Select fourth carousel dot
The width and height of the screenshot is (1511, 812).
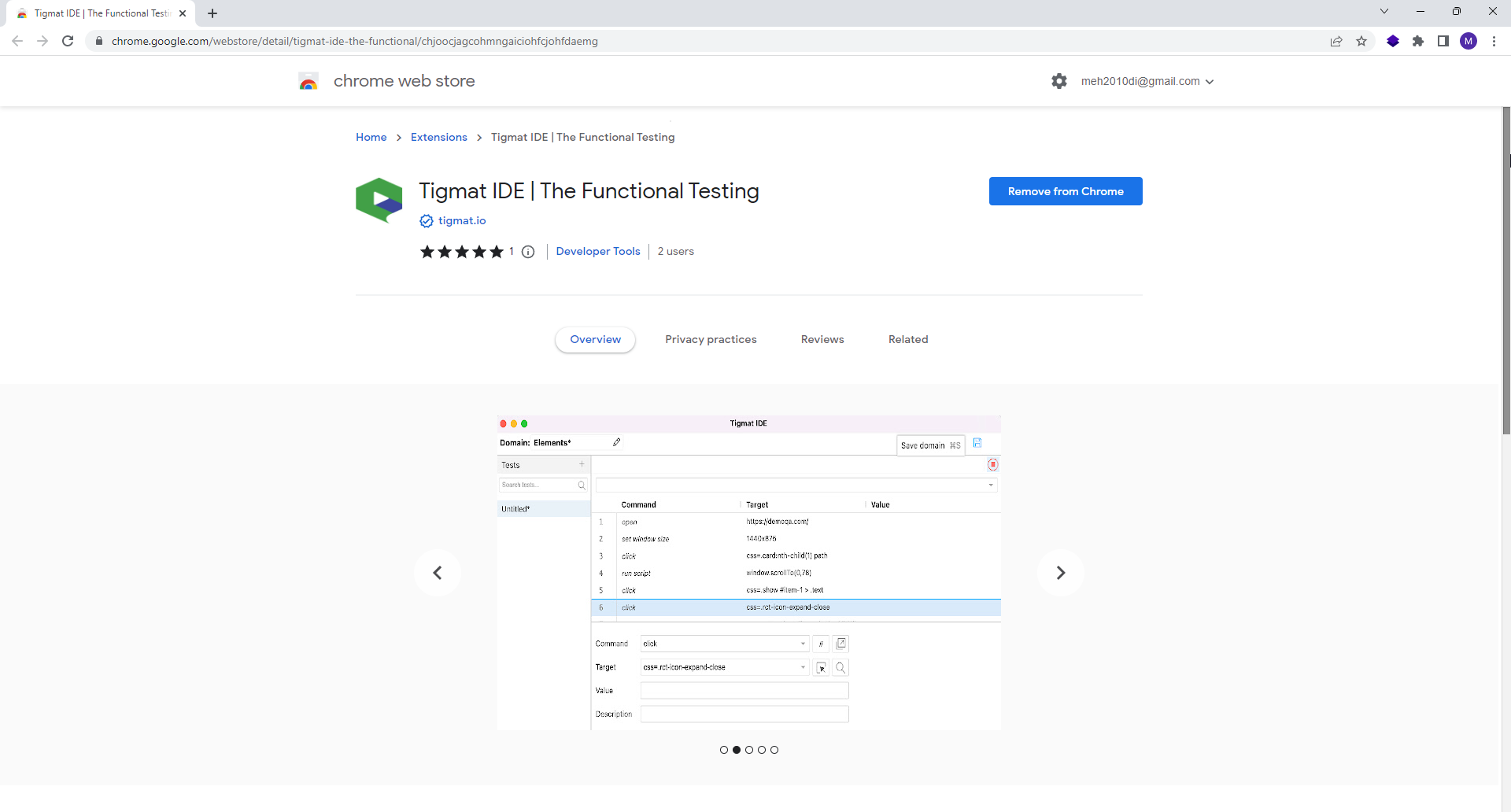coord(762,750)
